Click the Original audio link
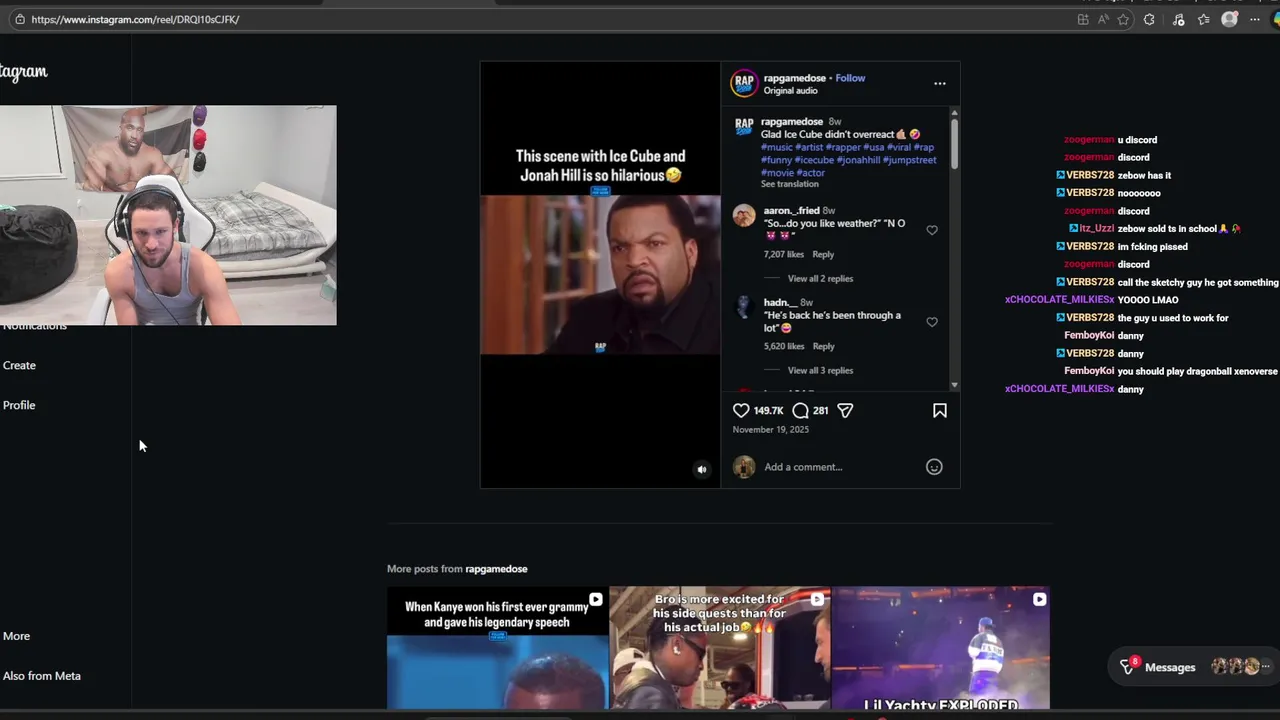The width and height of the screenshot is (1280, 720). click(x=790, y=91)
